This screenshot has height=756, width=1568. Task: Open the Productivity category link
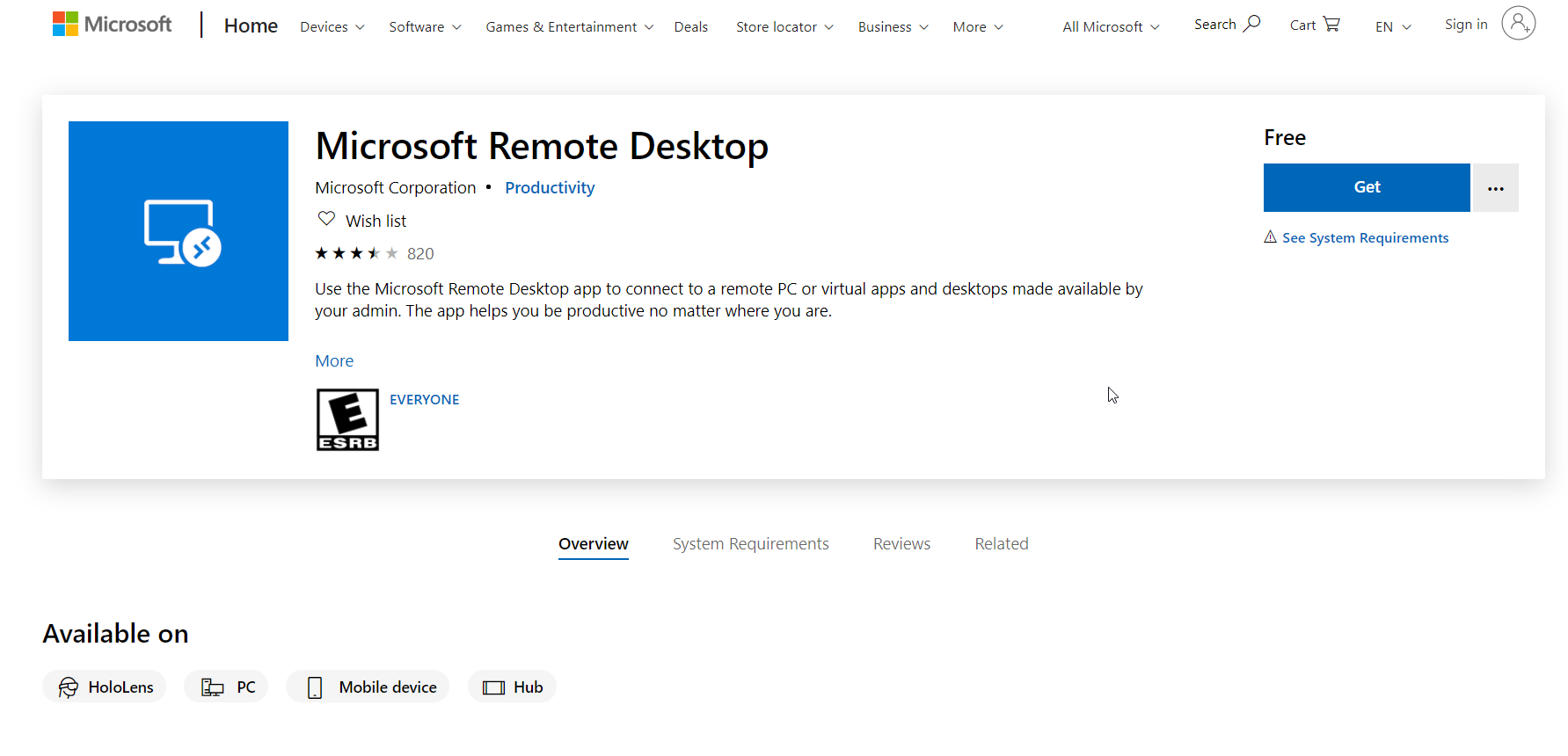(550, 188)
